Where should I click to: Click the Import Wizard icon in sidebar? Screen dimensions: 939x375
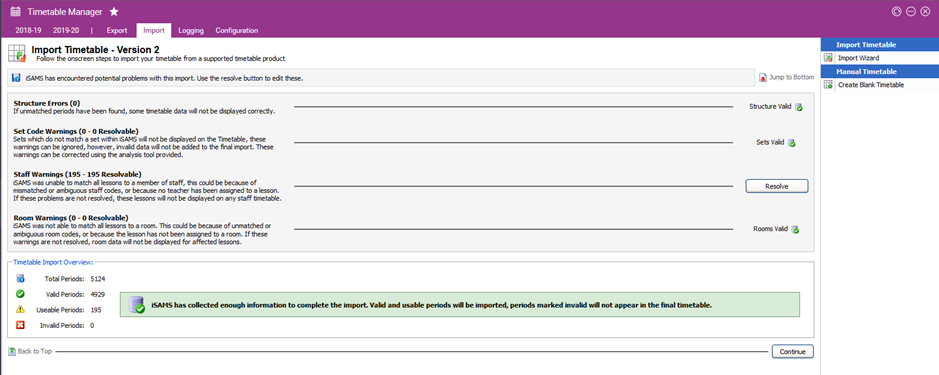[828, 58]
